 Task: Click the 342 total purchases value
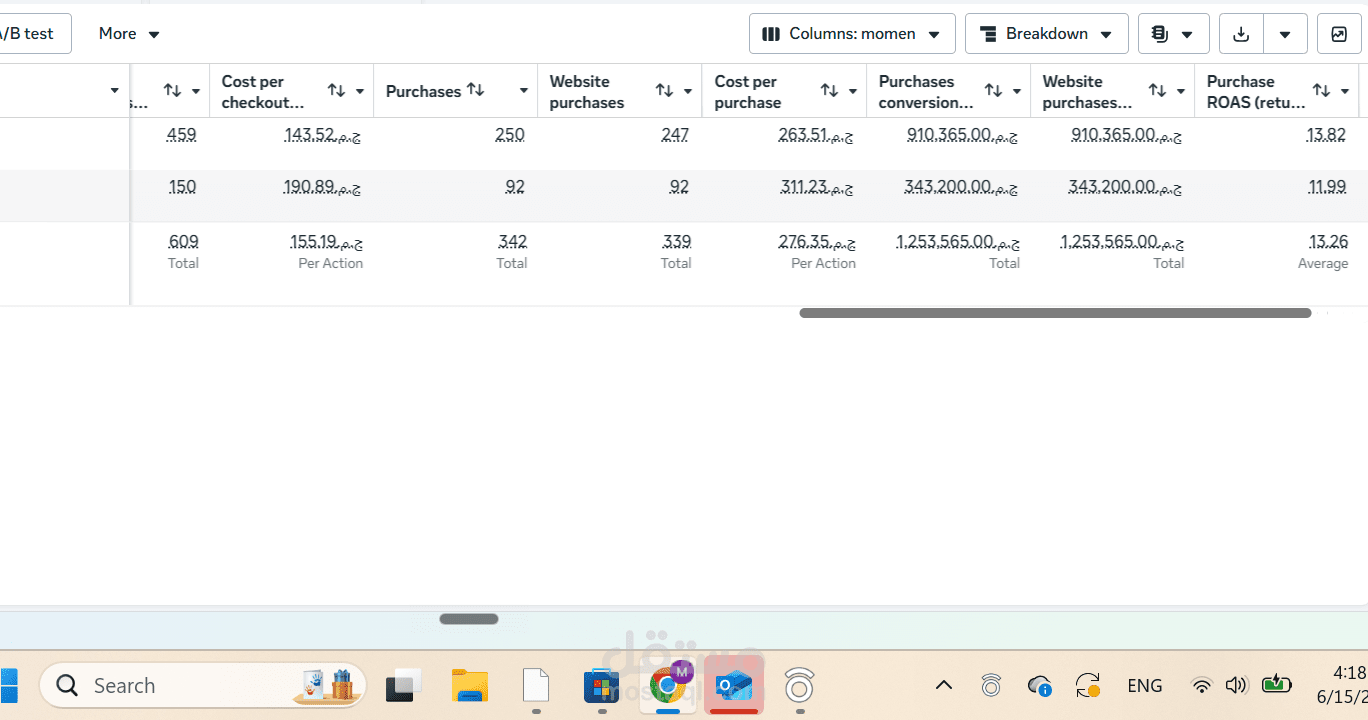coord(513,242)
